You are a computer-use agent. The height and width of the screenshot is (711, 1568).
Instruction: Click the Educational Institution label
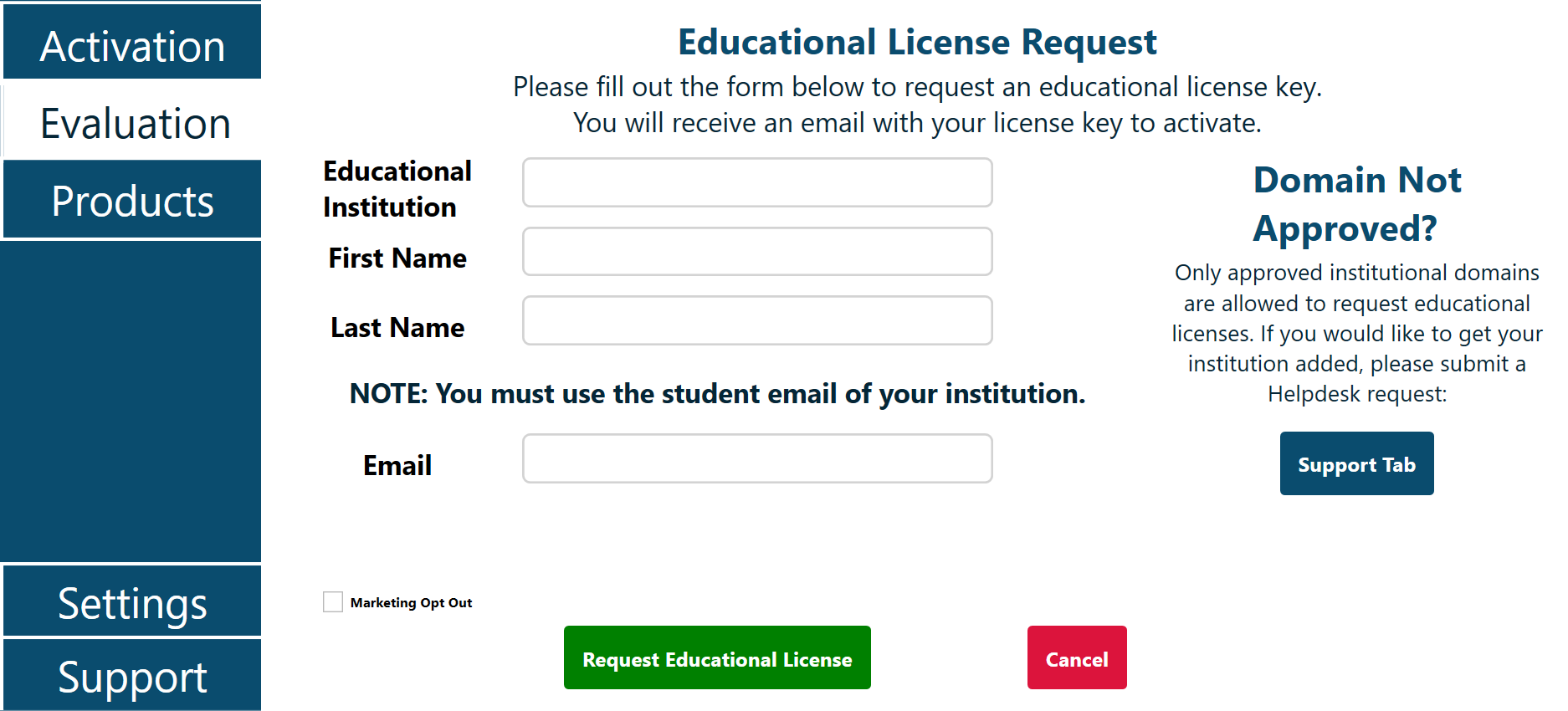coord(397,189)
